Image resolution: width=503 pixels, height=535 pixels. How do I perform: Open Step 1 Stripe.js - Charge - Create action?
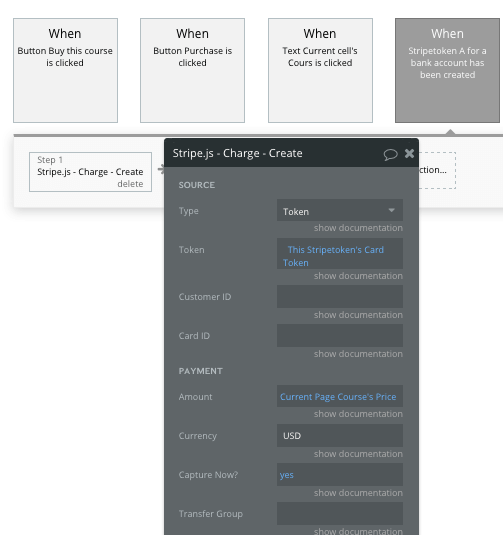pyautogui.click(x=90, y=172)
